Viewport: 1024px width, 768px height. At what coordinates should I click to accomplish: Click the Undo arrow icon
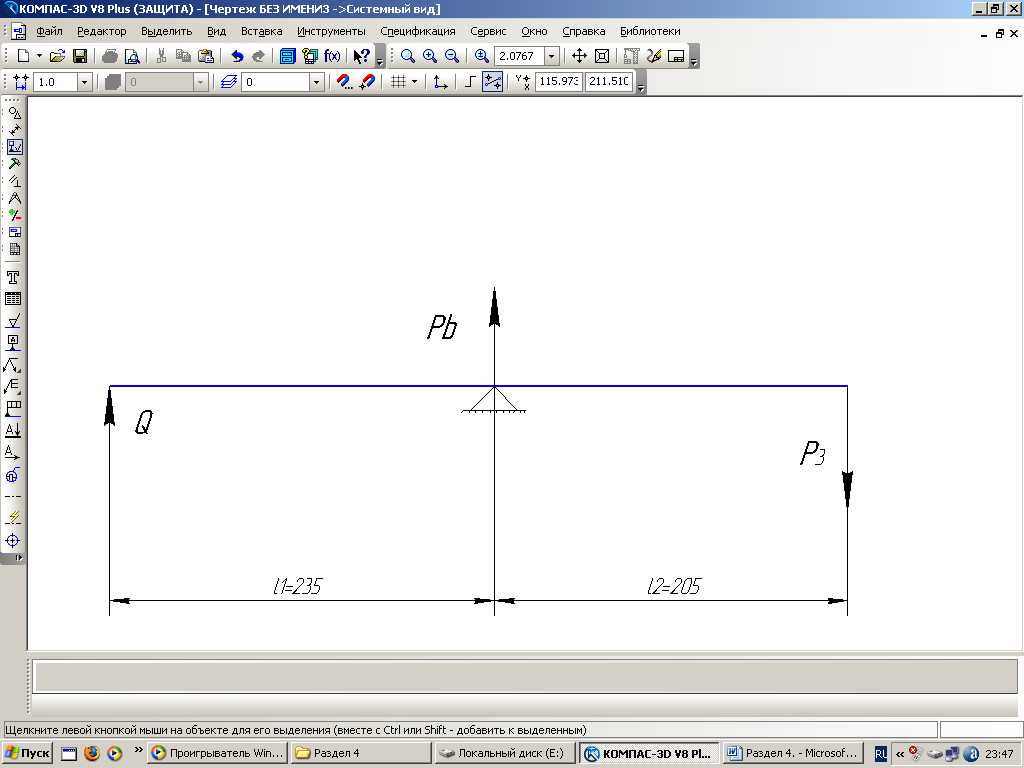[x=237, y=56]
